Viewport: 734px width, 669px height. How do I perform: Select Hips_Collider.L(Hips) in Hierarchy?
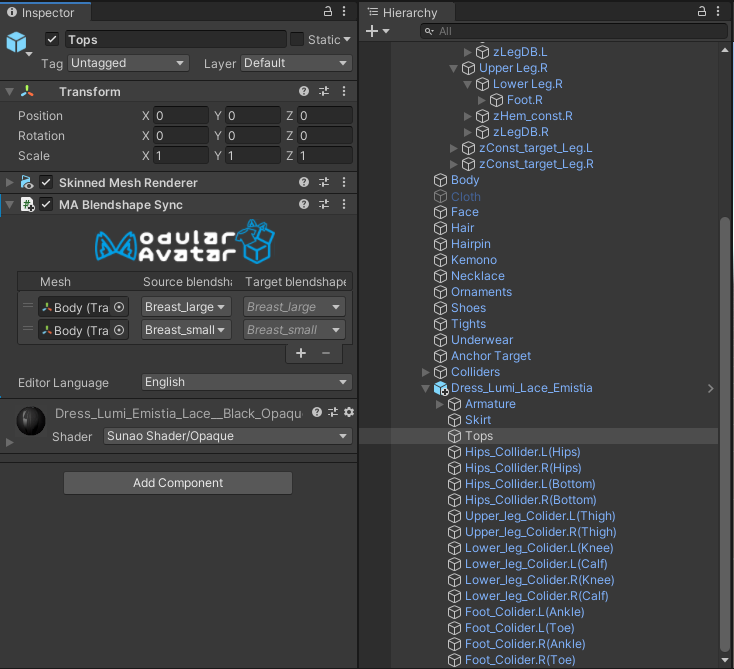[522, 452]
